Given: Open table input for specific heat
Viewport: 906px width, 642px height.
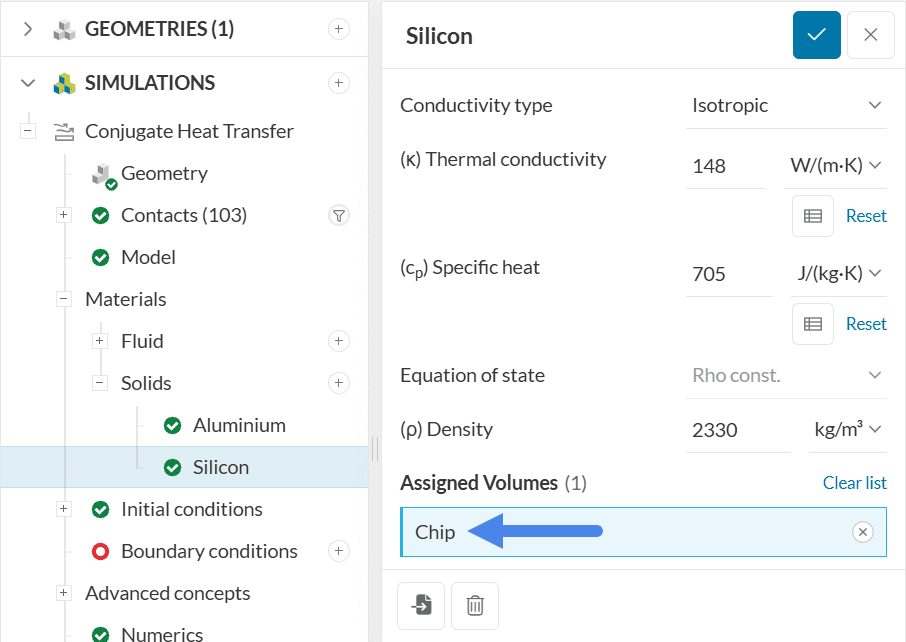Looking at the screenshot, I should (812, 324).
